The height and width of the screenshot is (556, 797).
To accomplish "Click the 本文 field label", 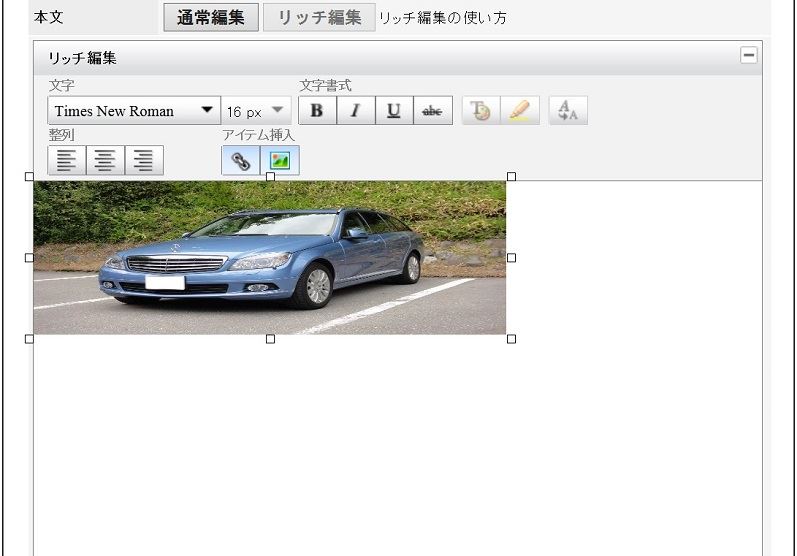I will coord(48,17).
